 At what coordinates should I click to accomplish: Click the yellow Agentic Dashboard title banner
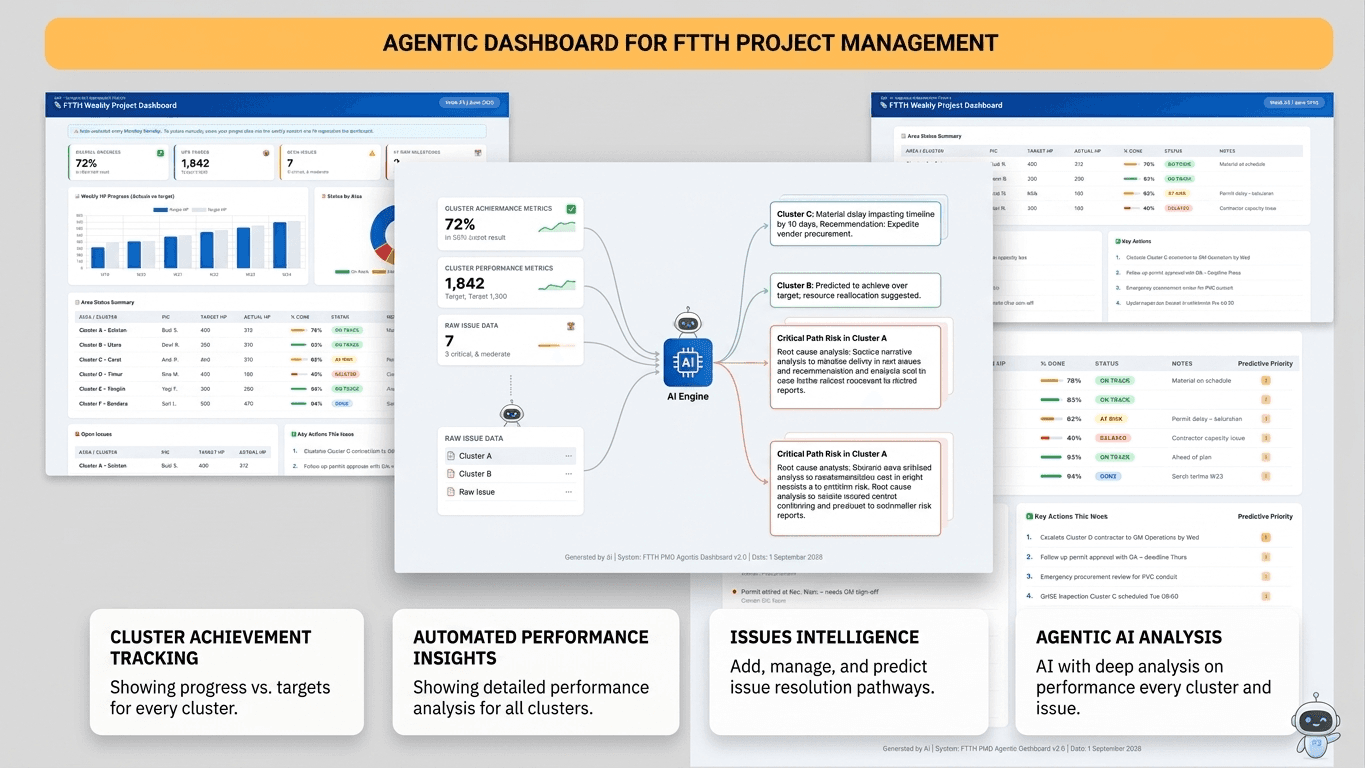(x=689, y=43)
